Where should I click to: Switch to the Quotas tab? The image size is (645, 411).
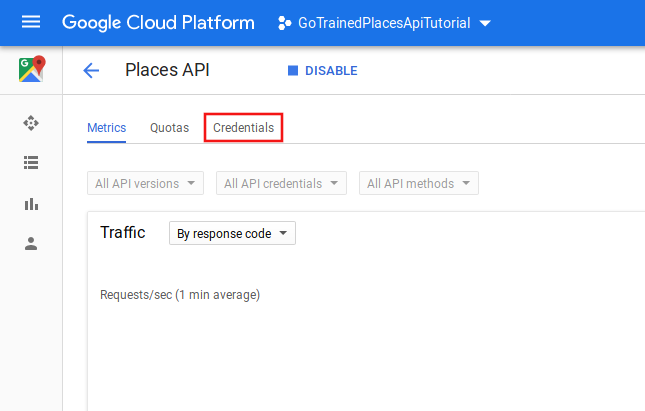[x=169, y=128]
